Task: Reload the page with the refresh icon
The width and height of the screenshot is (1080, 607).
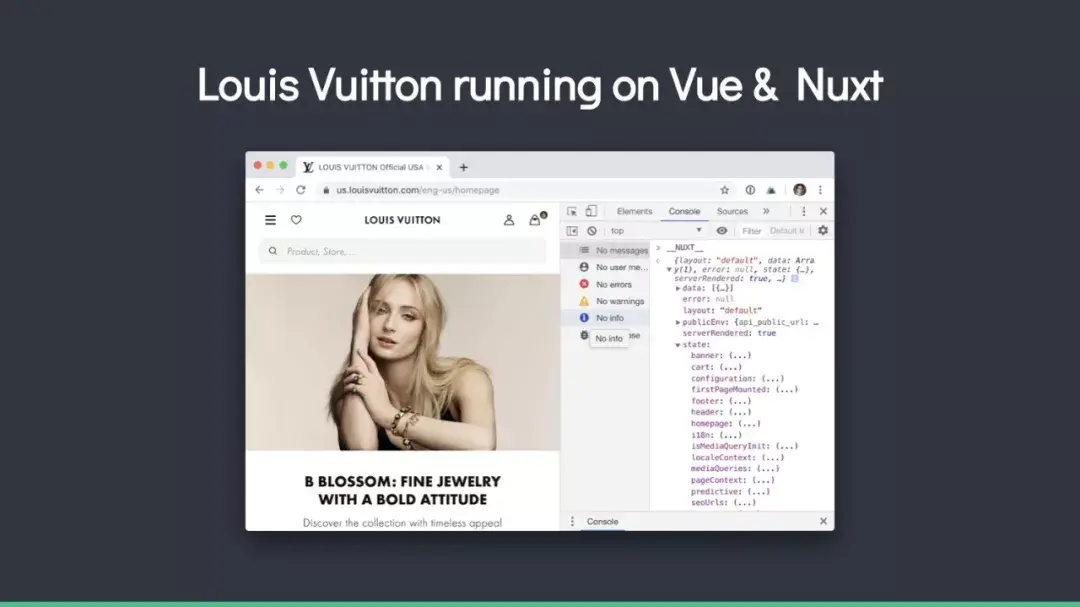Action: tap(301, 190)
